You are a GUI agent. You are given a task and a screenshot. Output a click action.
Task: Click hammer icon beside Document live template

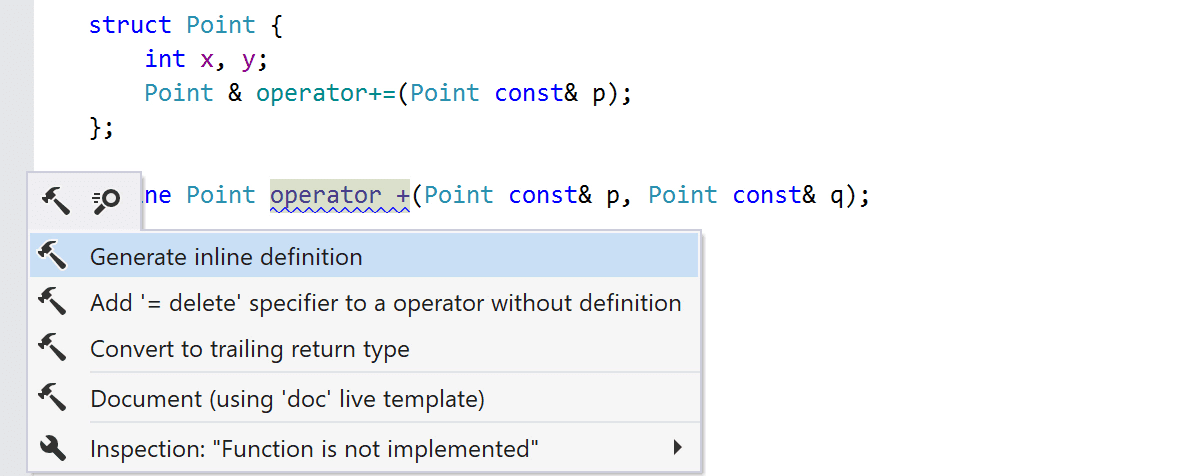52,399
